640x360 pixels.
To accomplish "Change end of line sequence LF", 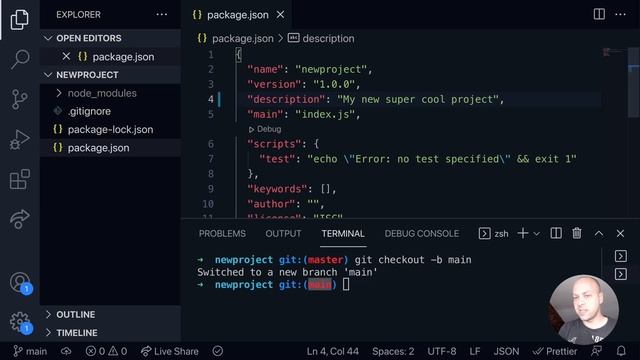I will point(475,351).
